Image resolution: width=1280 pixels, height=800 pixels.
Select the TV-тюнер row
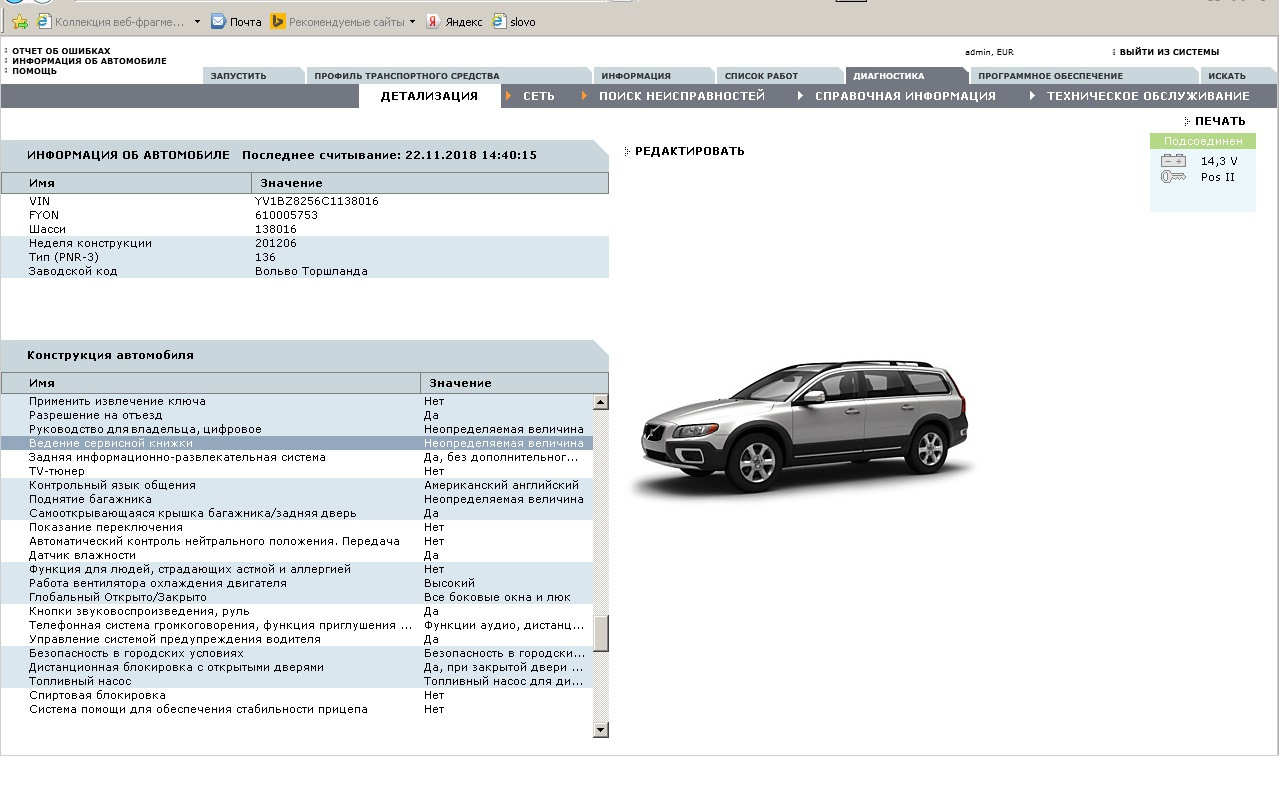pos(297,471)
